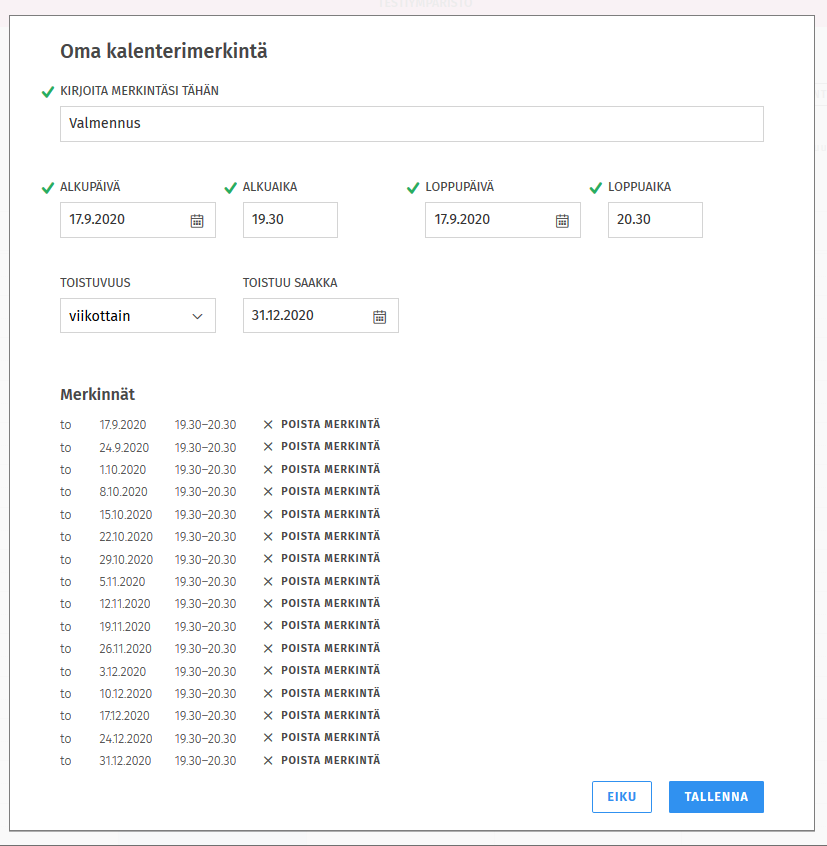827x846 pixels.
Task: Click the X icon beside the 17.9.2020 entry
Action: pos(268,424)
